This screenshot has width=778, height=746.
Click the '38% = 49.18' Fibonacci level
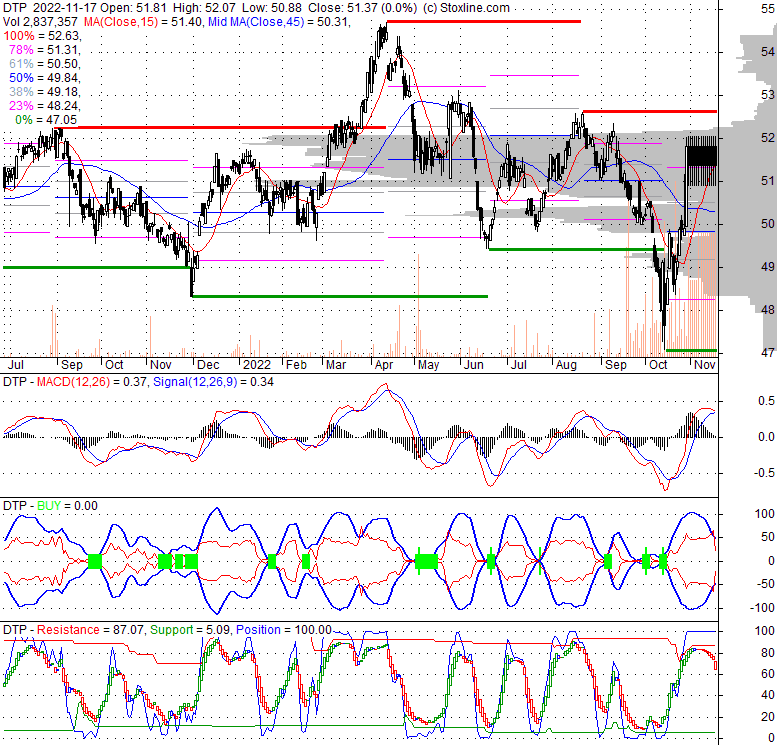(45, 92)
